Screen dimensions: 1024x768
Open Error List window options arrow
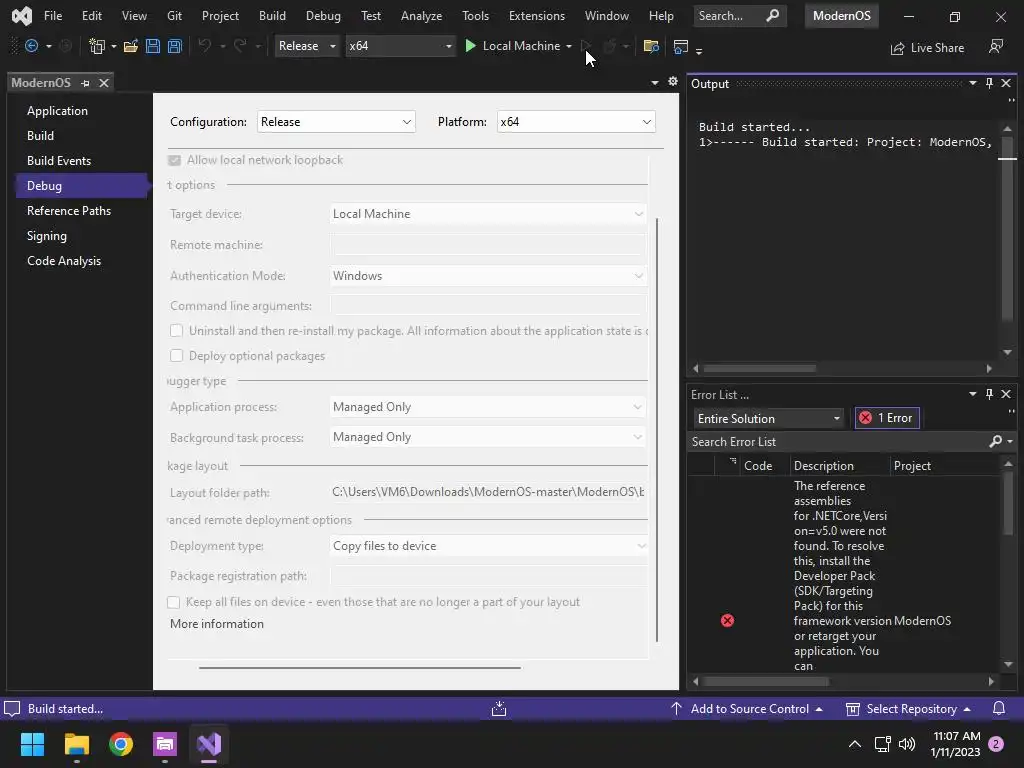(x=972, y=394)
